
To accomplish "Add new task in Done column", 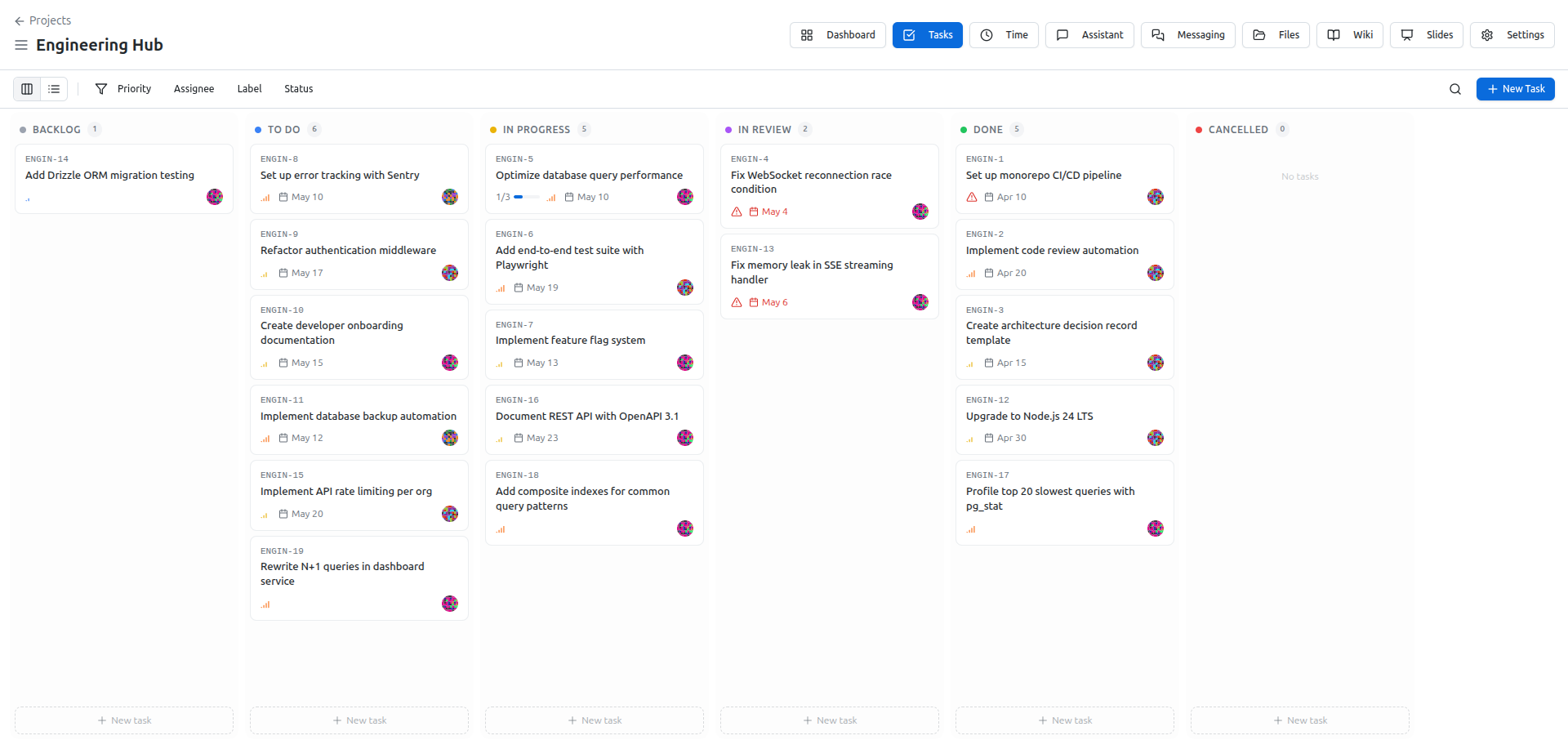I will (1065, 720).
